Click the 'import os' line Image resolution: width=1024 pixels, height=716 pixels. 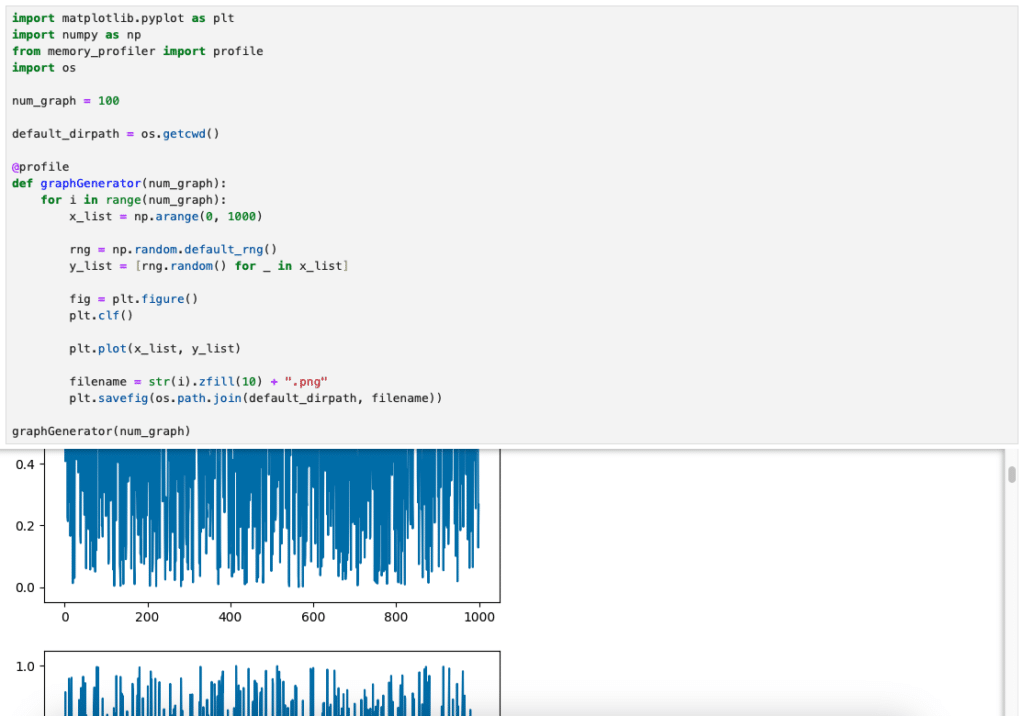pos(44,68)
